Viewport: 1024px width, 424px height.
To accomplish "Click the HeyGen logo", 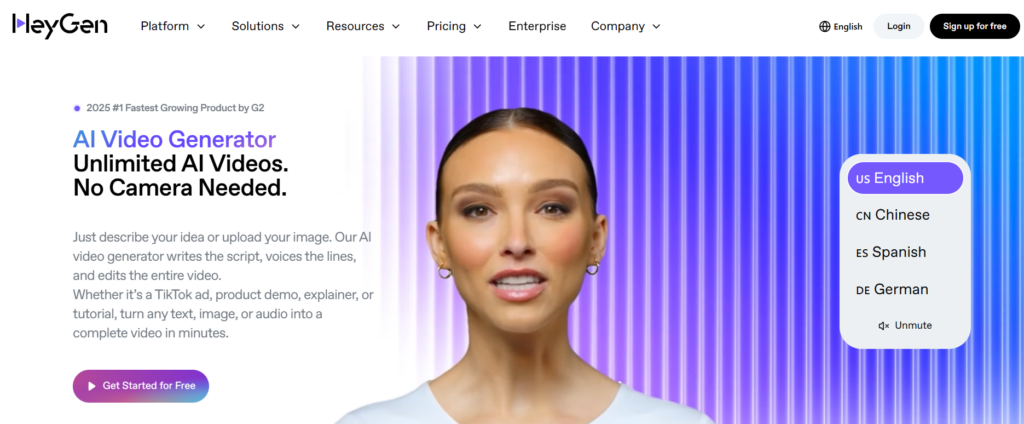I will pos(59,25).
